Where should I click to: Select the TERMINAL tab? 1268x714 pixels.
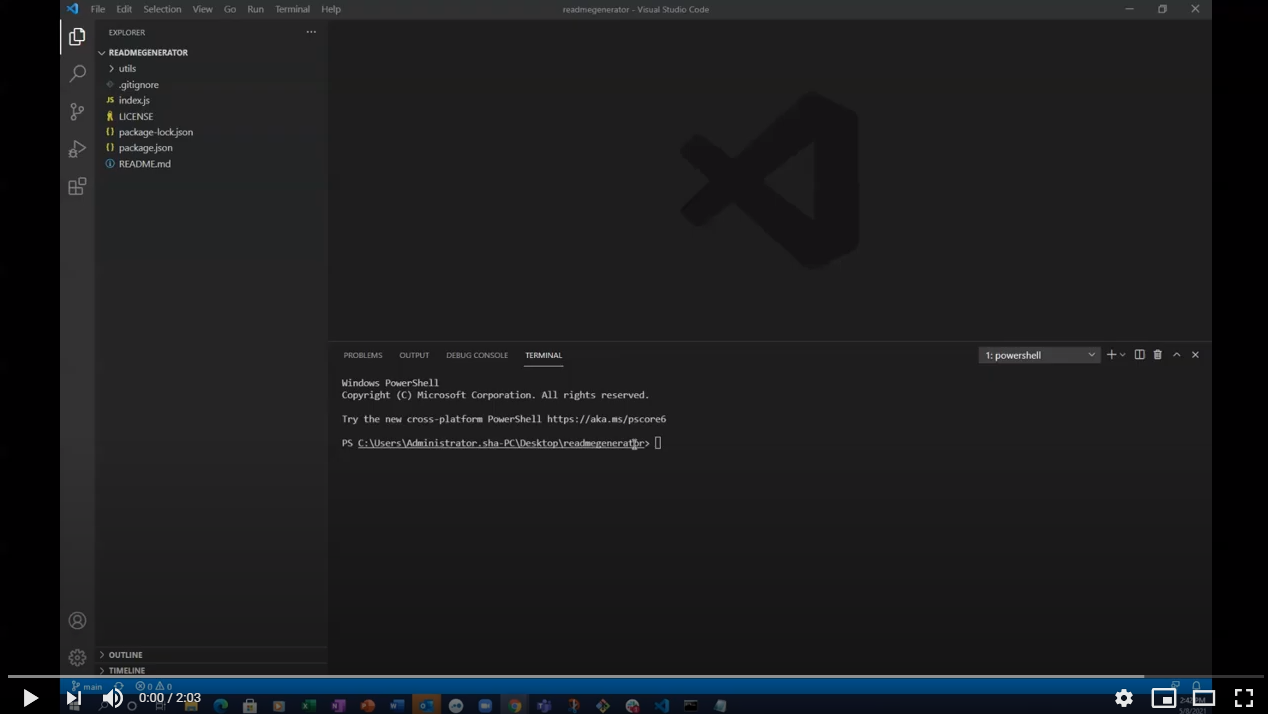tap(543, 355)
